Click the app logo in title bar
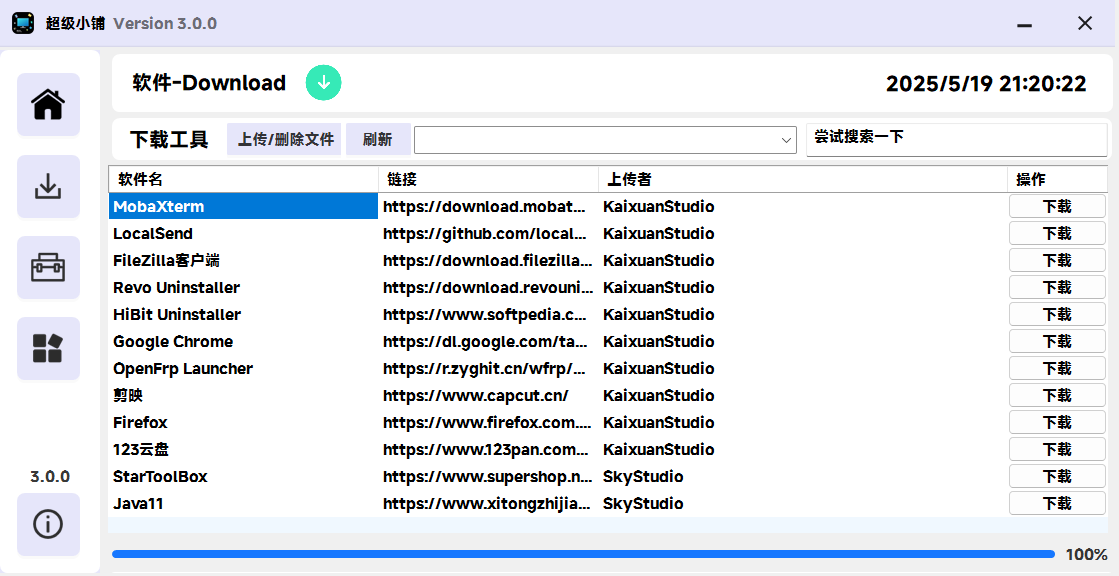The height and width of the screenshot is (576, 1119). click(x=23, y=23)
